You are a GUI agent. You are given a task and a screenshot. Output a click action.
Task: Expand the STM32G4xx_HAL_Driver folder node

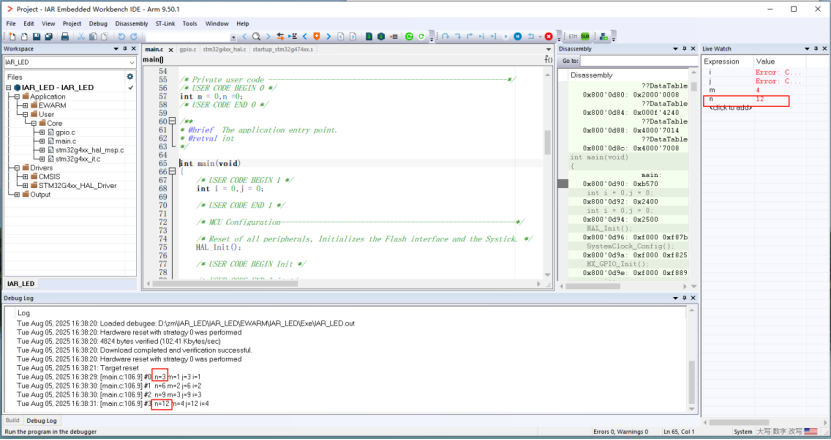25,186
